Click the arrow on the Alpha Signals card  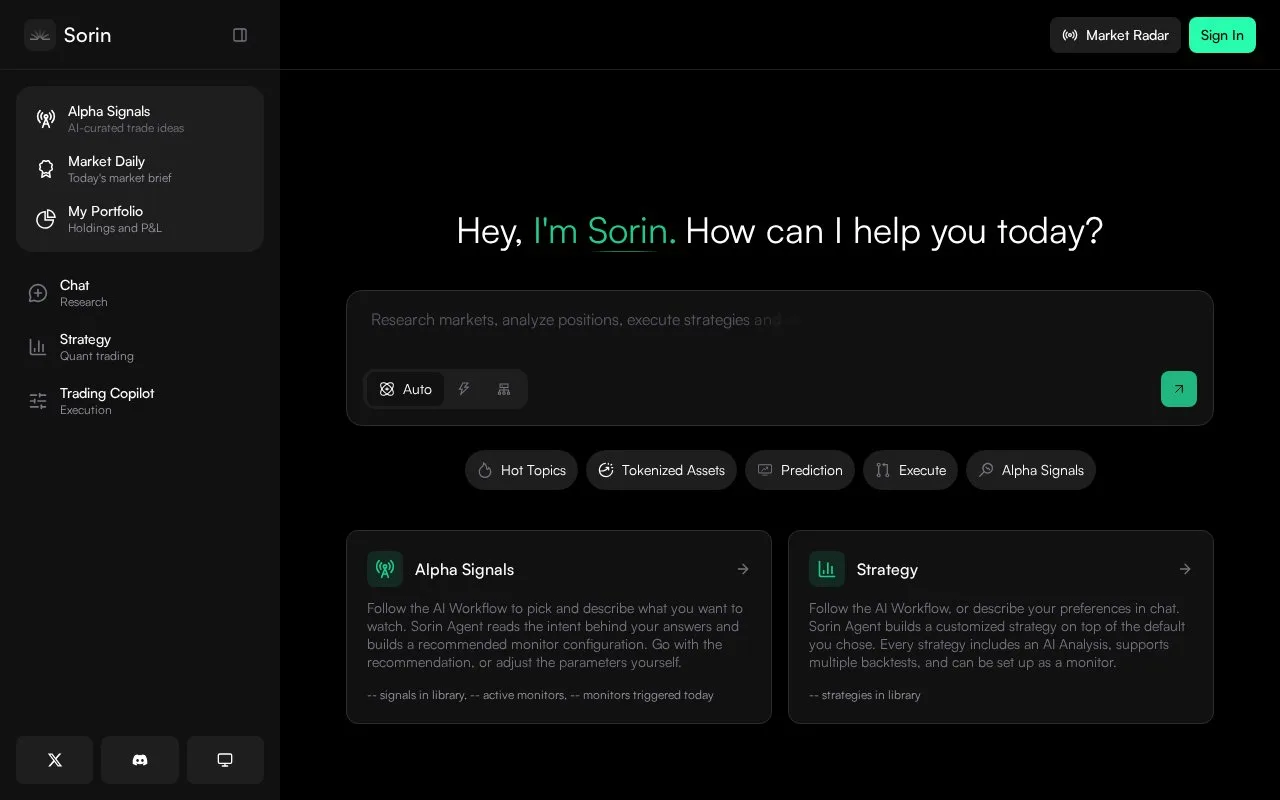(743, 569)
